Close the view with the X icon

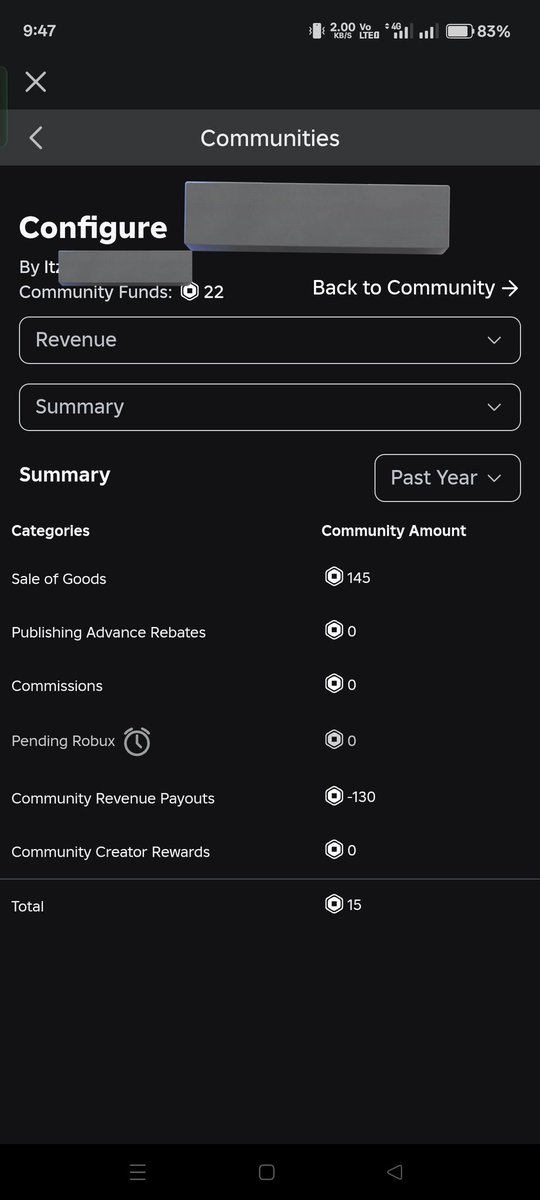[36, 82]
